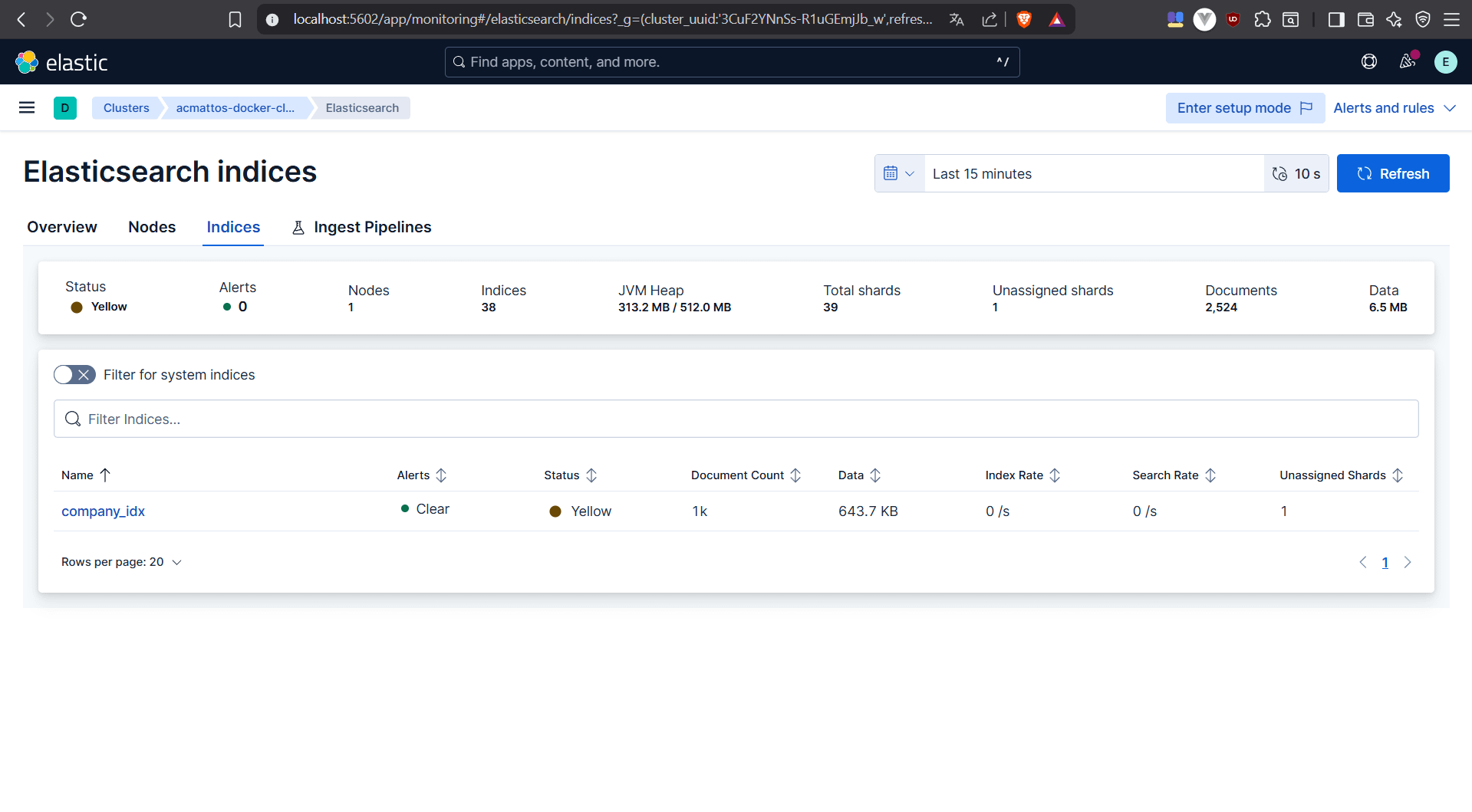Sort table by Document Count column
Screen dimensions: 1472x812
pyautogui.click(x=745, y=475)
